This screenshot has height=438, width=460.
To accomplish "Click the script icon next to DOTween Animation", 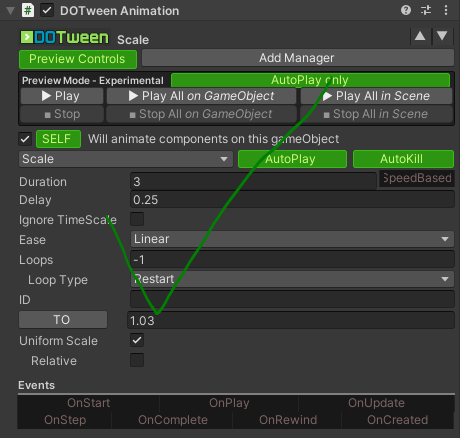I will (28, 10).
